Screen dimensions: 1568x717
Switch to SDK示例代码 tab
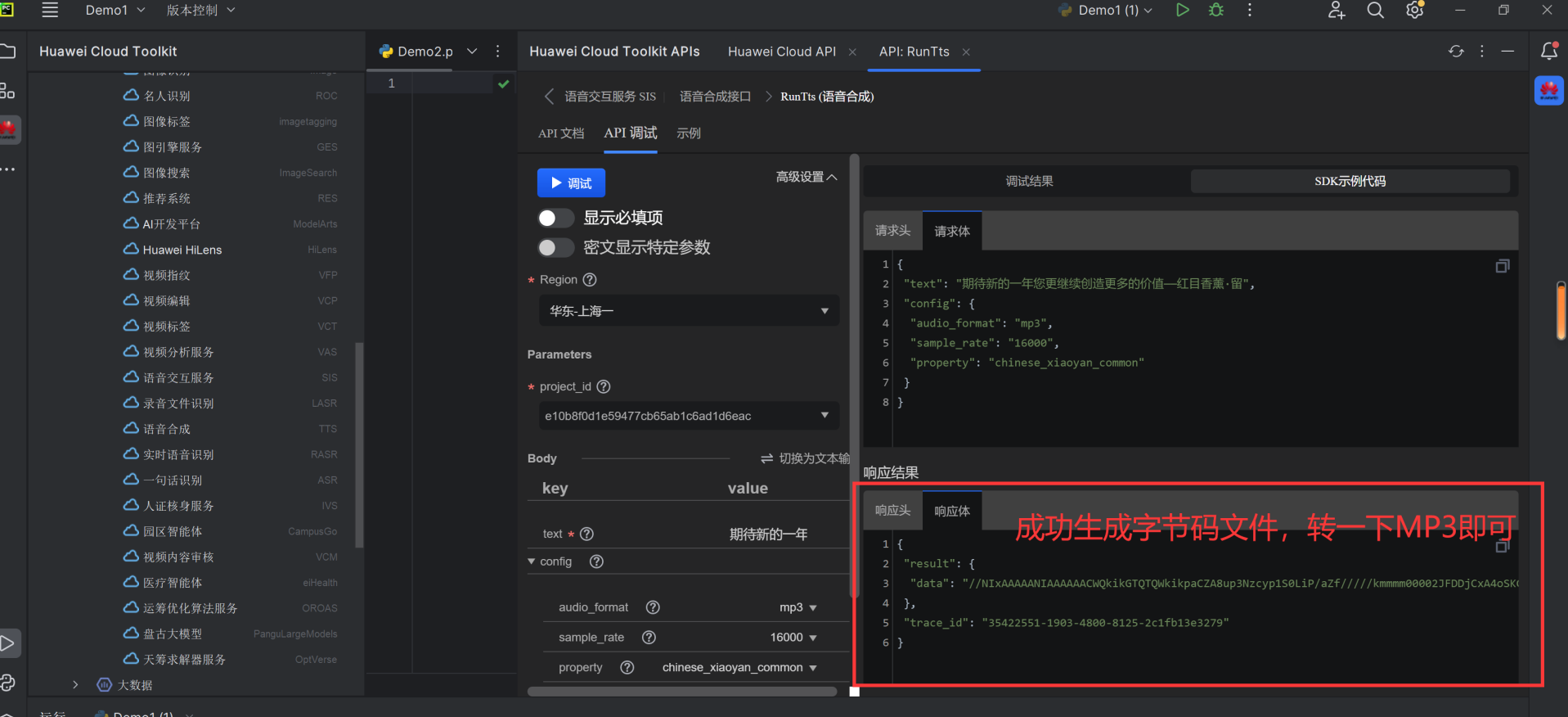1350,181
